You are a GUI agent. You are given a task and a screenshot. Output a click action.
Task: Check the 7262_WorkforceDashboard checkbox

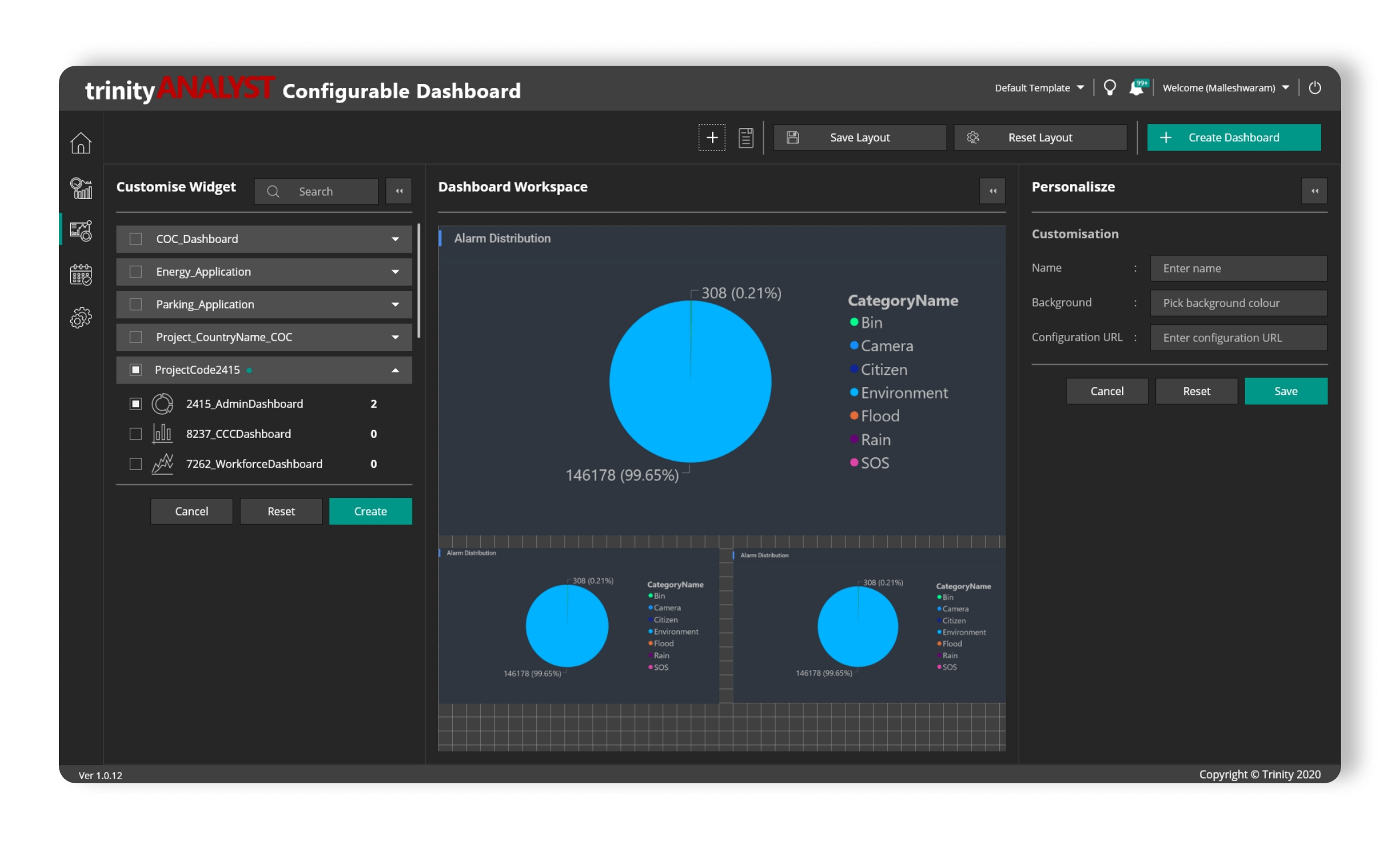tap(136, 464)
